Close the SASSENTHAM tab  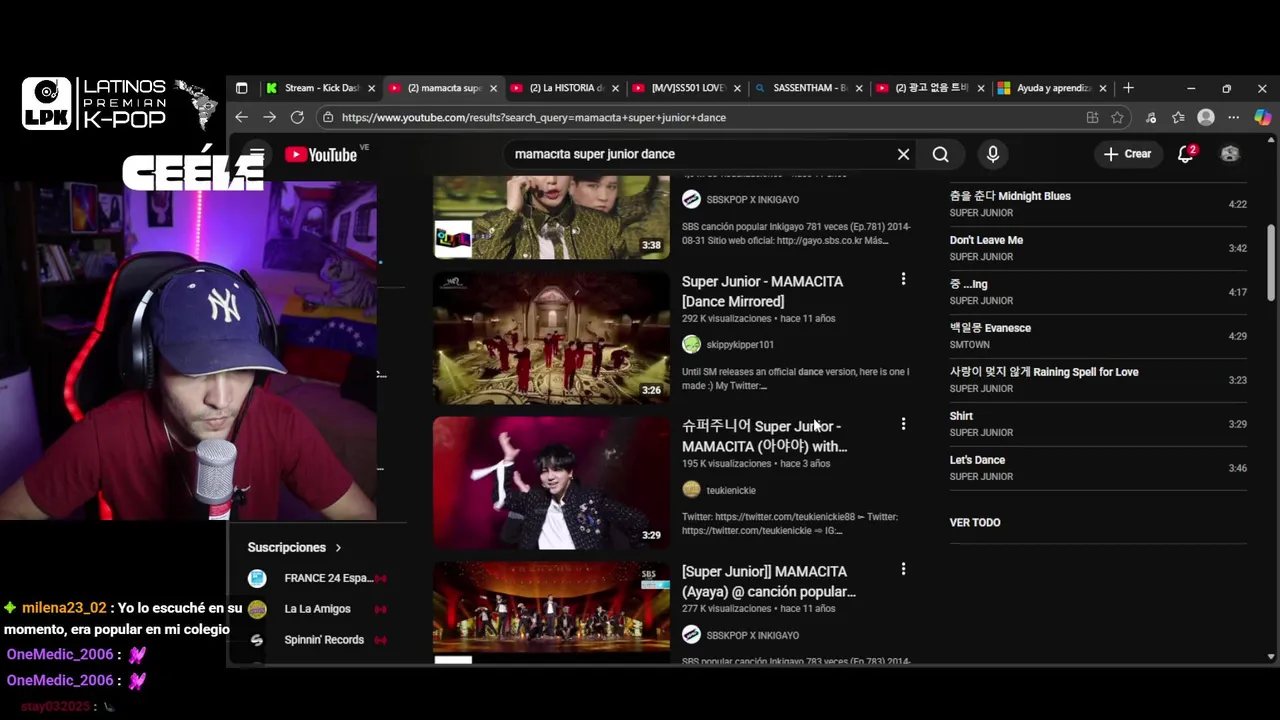click(x=859, y=88)
